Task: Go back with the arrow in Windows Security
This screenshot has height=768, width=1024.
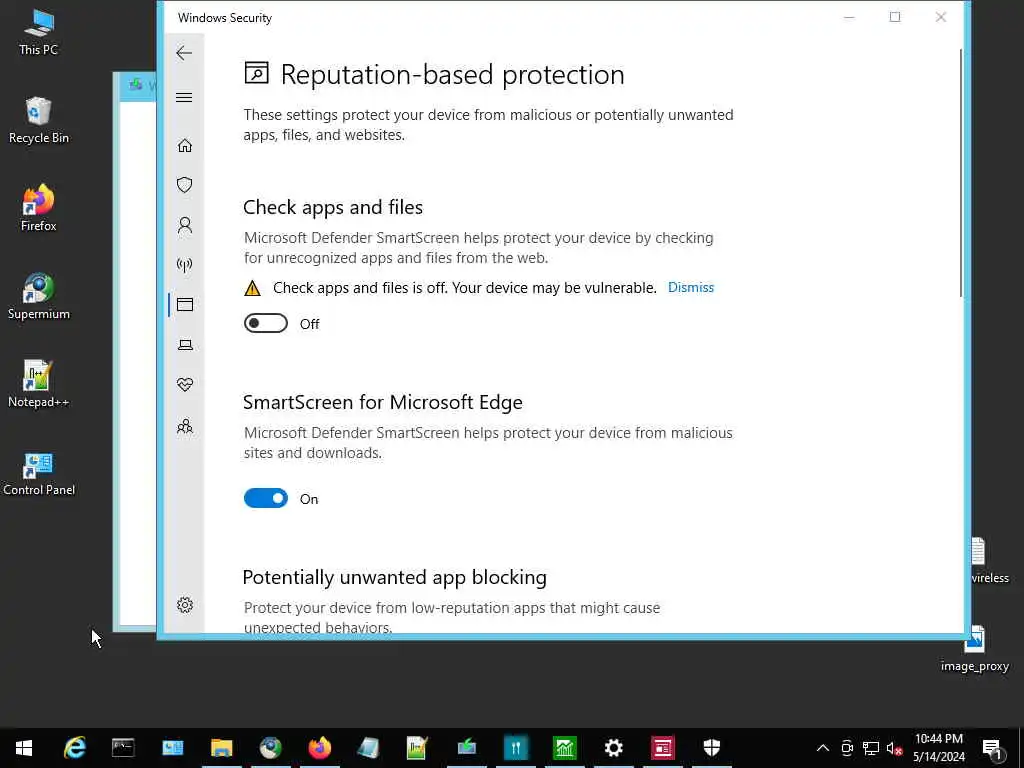Action: pyautogui.click(x=184, y=53)
